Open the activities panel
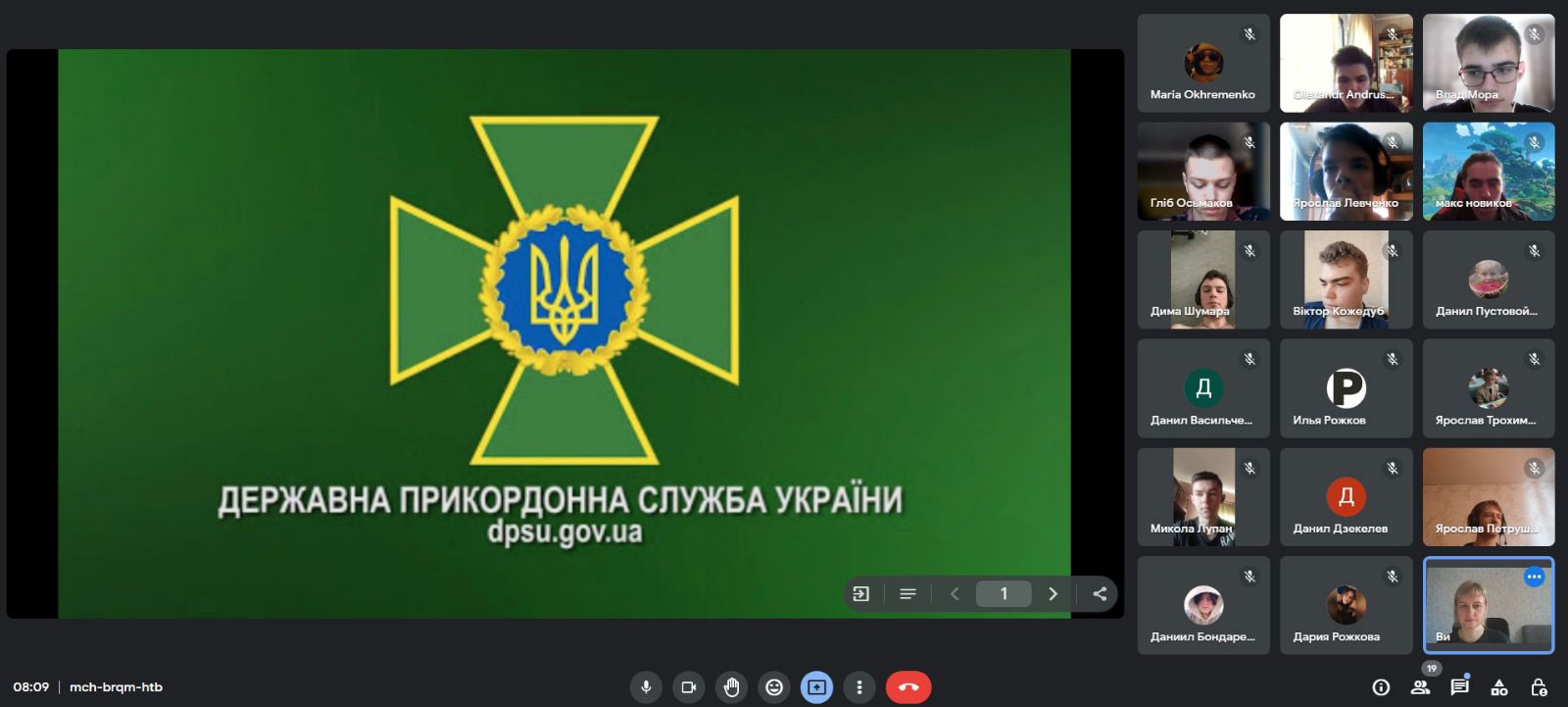Image resolution: width=1568 pixels, height=707 pixels. click(x=1499, y=687)
